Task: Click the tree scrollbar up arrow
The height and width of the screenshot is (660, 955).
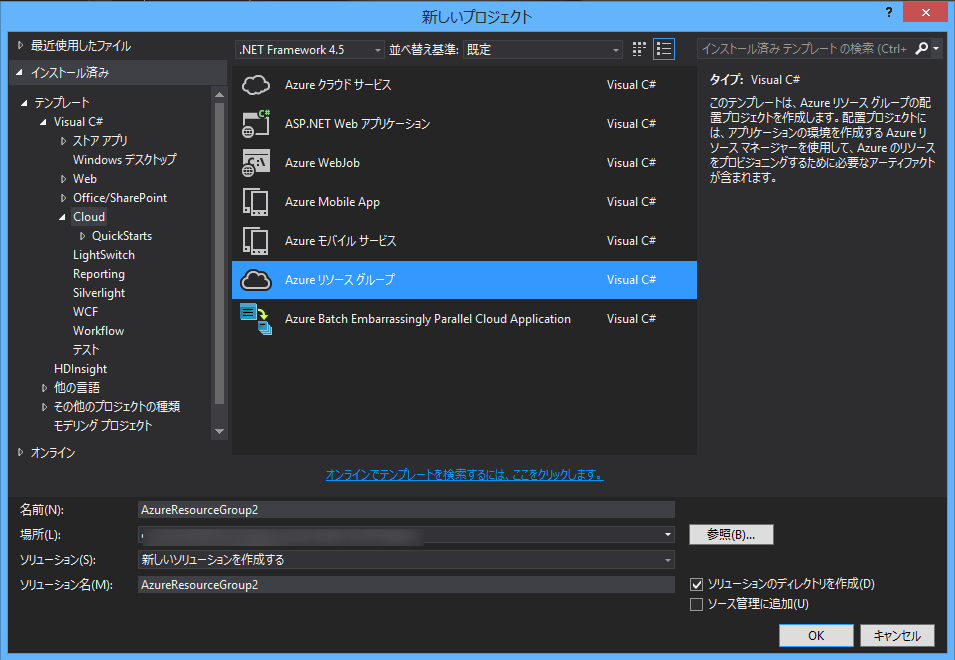Action: point(219,94)
